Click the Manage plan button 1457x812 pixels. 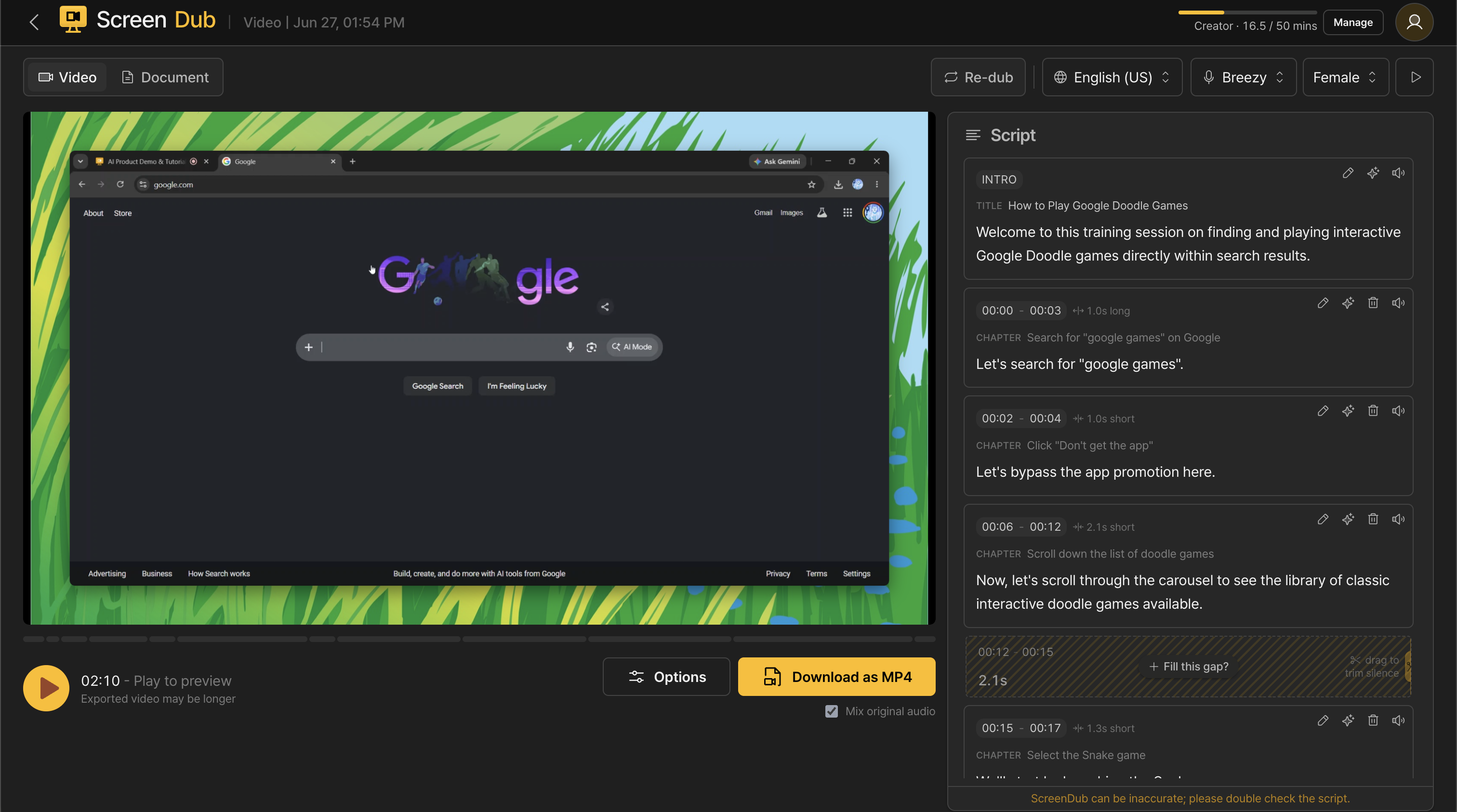point(1353,23)
